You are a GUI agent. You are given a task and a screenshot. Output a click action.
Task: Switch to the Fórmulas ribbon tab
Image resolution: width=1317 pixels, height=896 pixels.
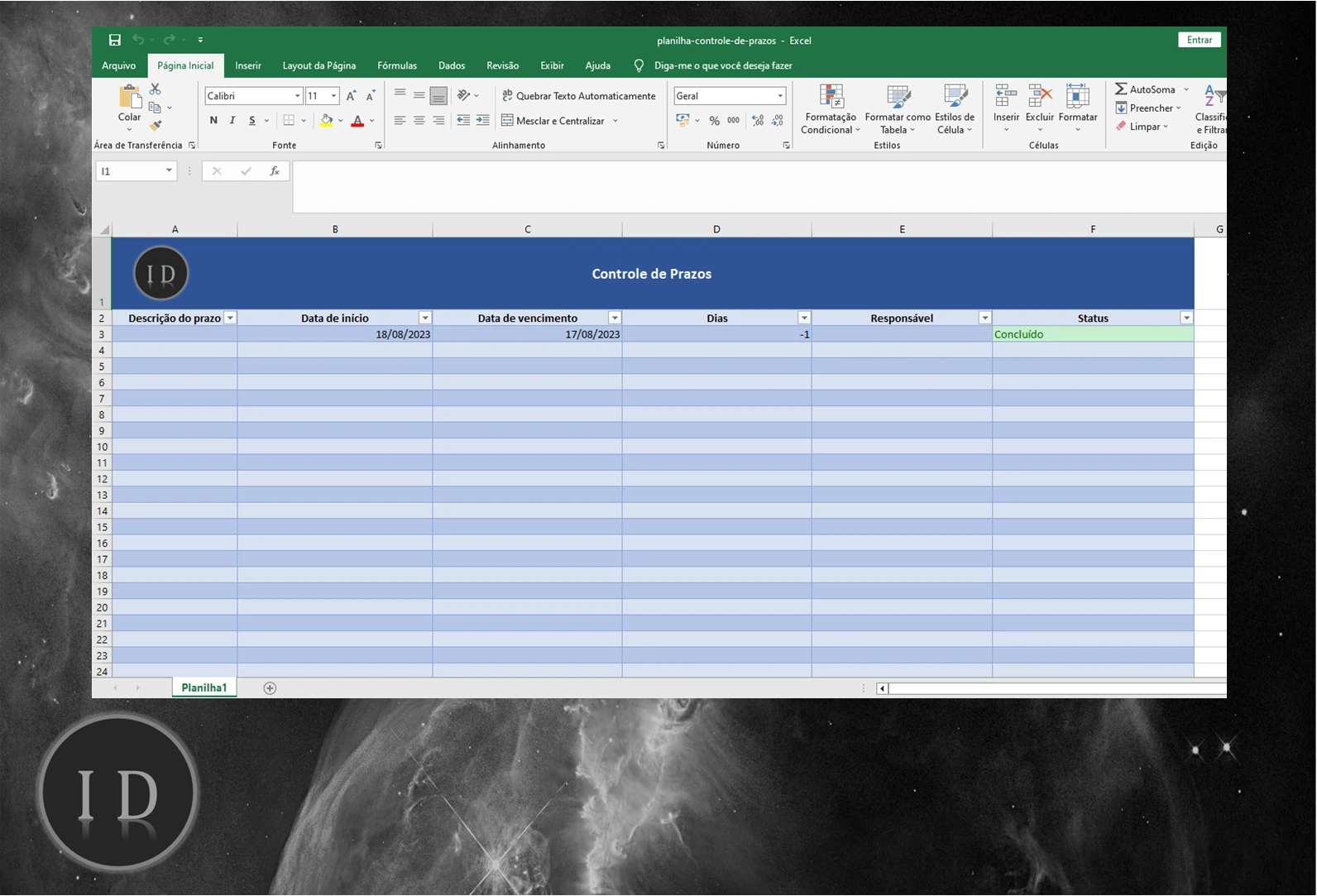[397, 65]
